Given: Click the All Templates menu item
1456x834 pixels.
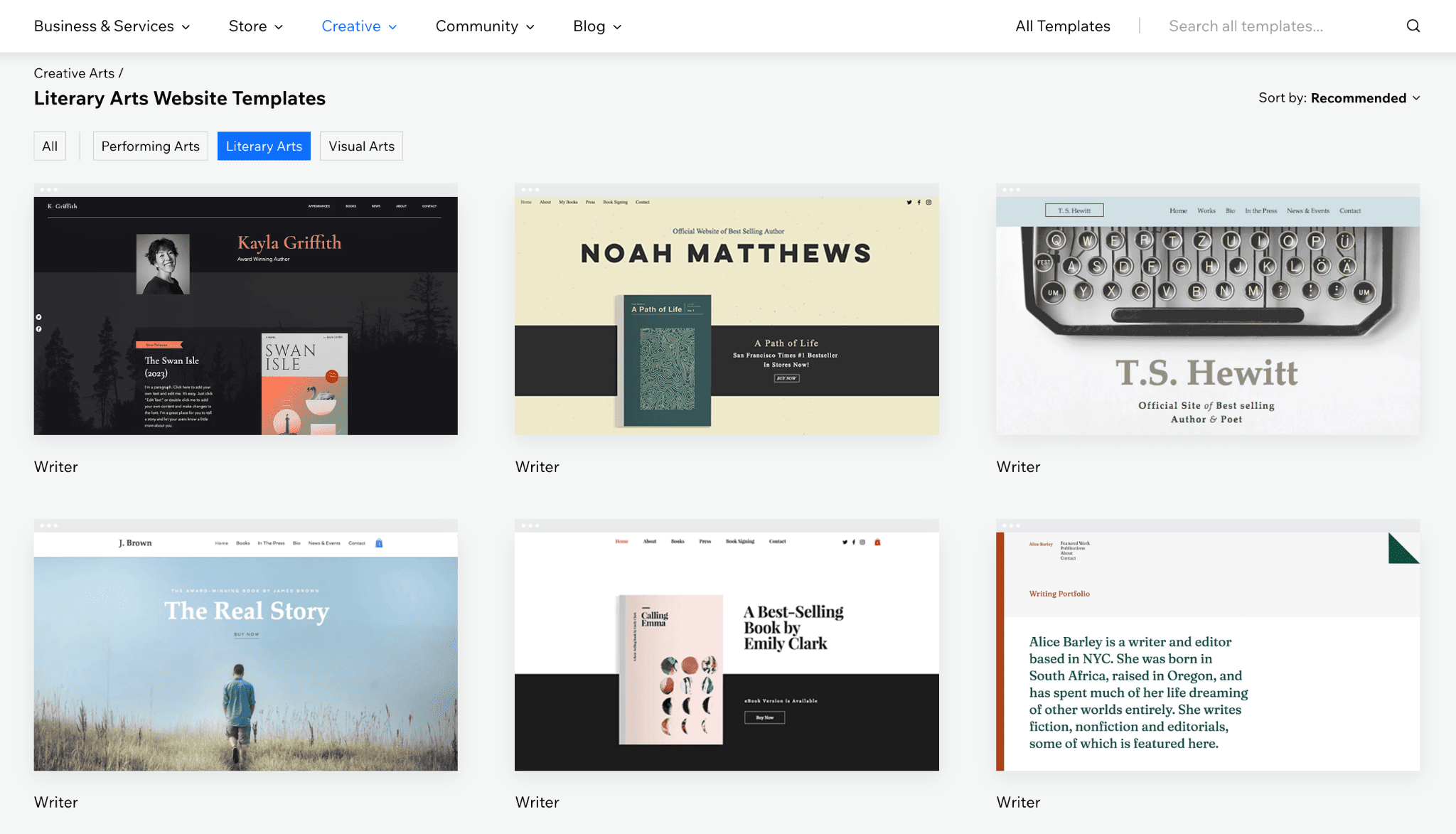Looking at the screenshot, I should (1063, 25).
